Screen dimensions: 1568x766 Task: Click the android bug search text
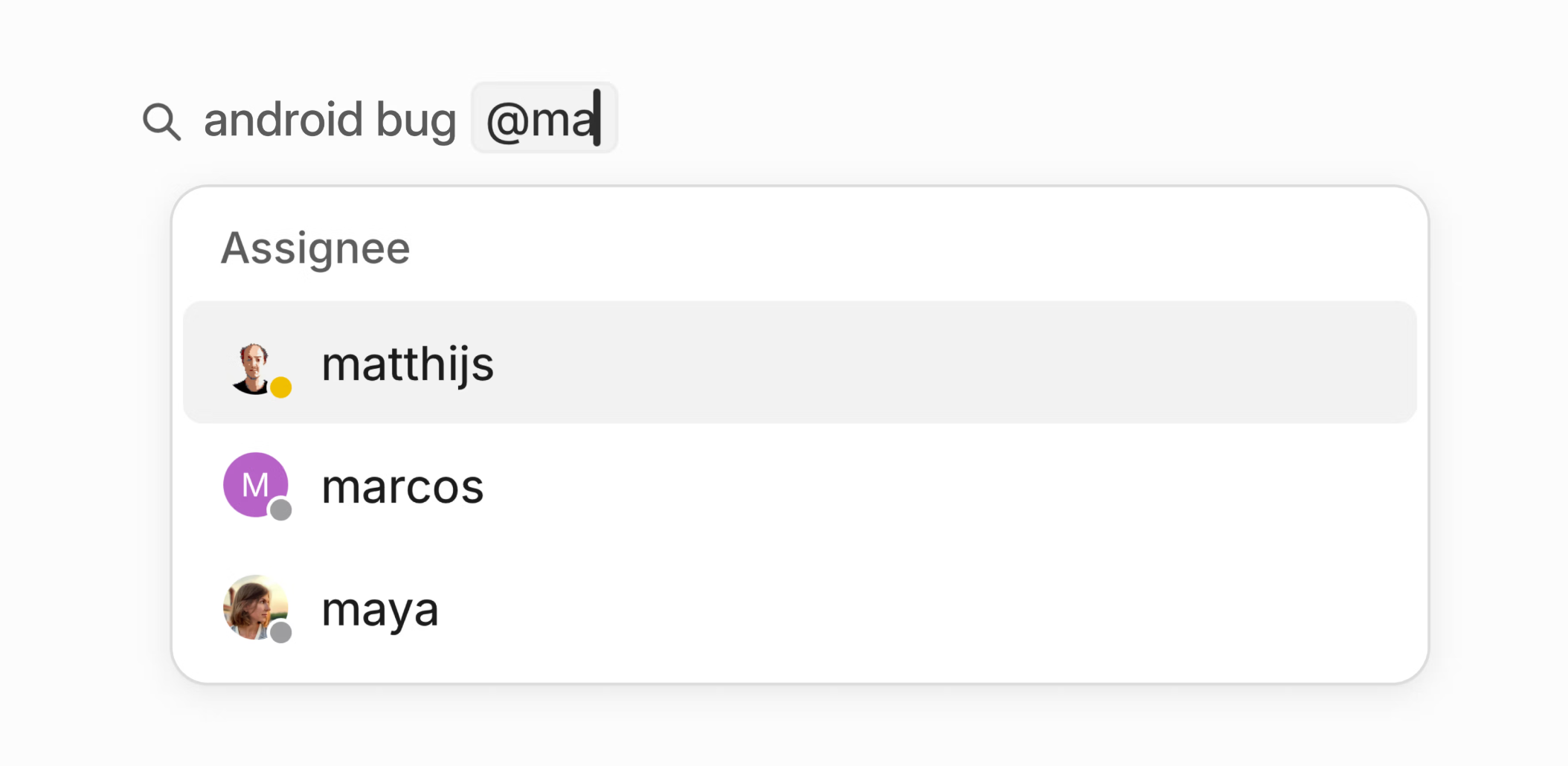(331, 119)
